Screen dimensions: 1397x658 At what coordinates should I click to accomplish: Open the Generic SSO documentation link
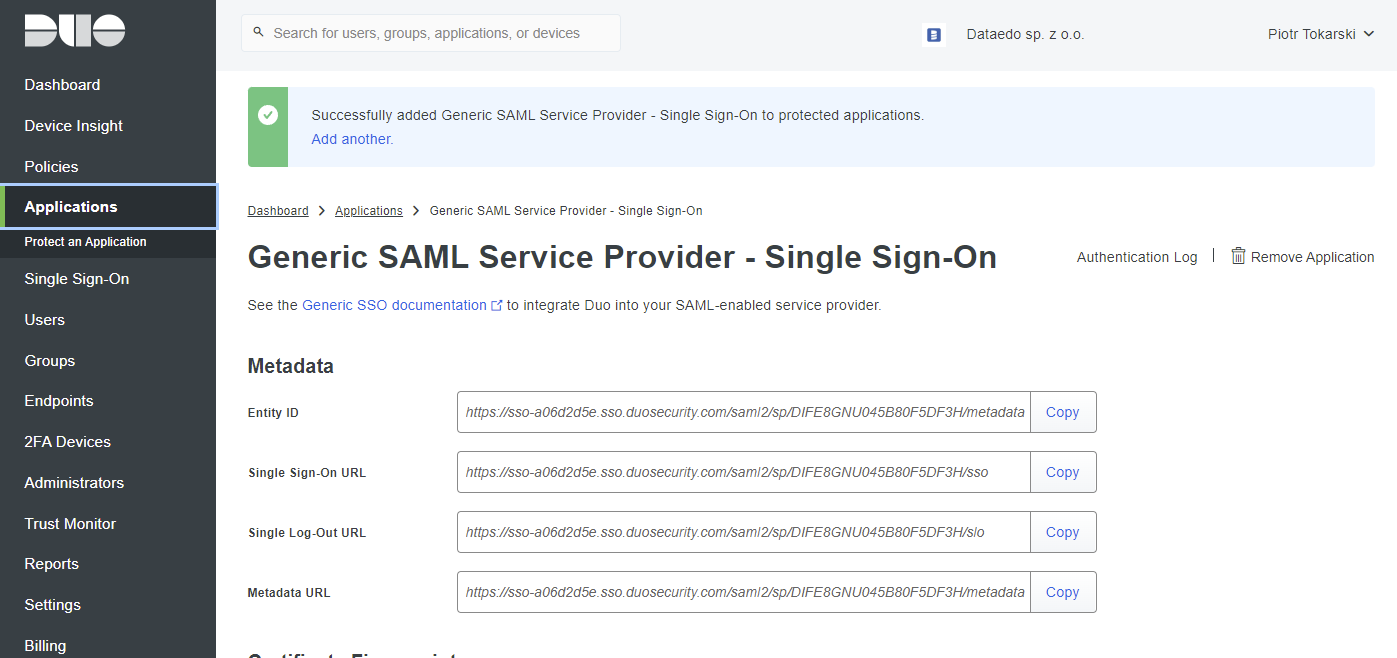click(x=394, y=305)
